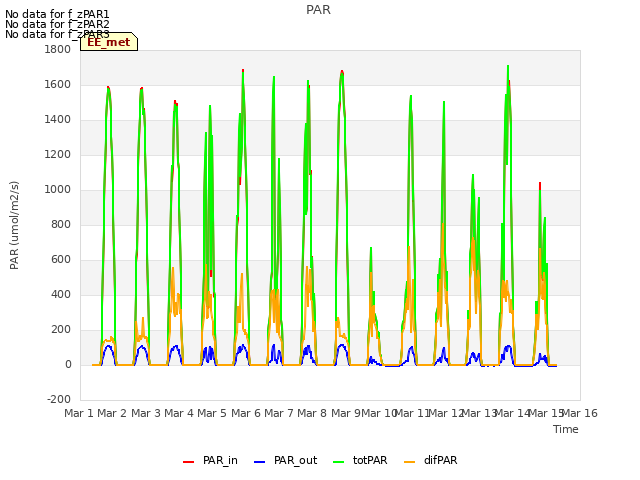Screen dimensions: 640x480
Task: Click the 'No data for f_zPAR2' message
Action: click(57, 24)
